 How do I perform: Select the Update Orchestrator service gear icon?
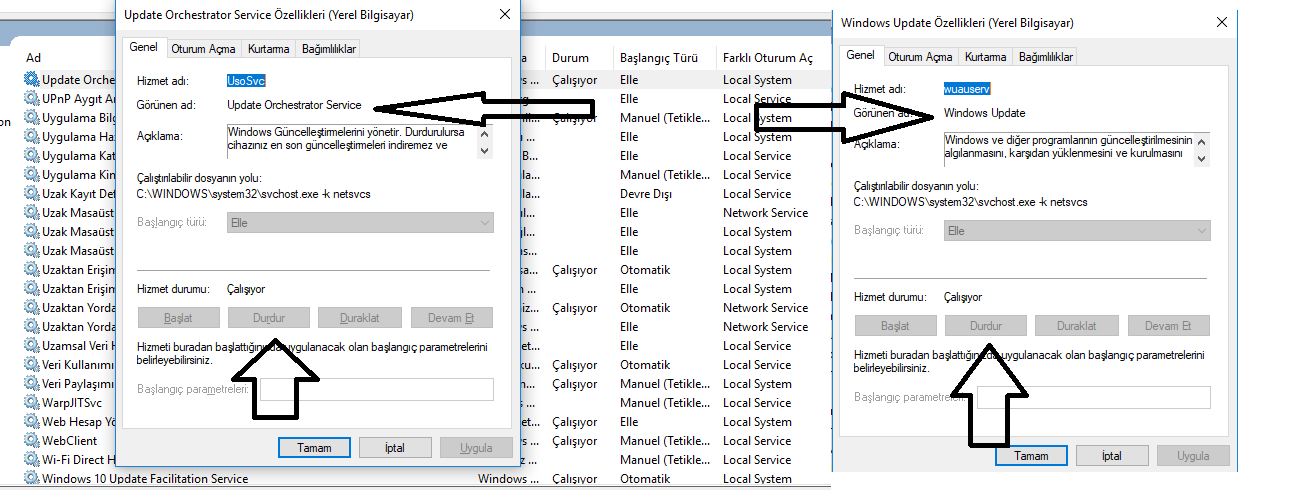click(x=32, y=80)
